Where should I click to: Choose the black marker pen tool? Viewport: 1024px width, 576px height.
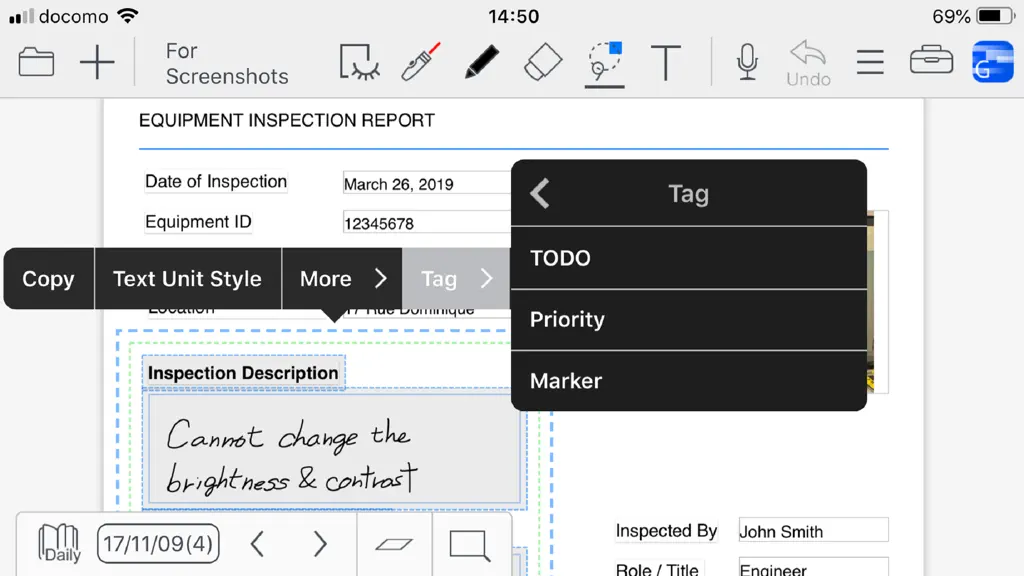pos(482,63)
